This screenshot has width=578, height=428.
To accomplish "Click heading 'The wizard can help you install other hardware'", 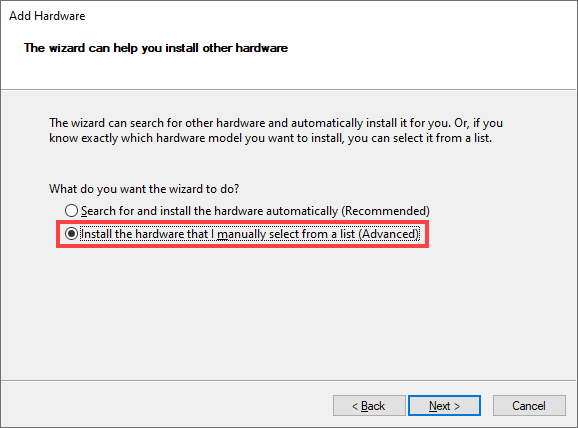I will [156, 48].
